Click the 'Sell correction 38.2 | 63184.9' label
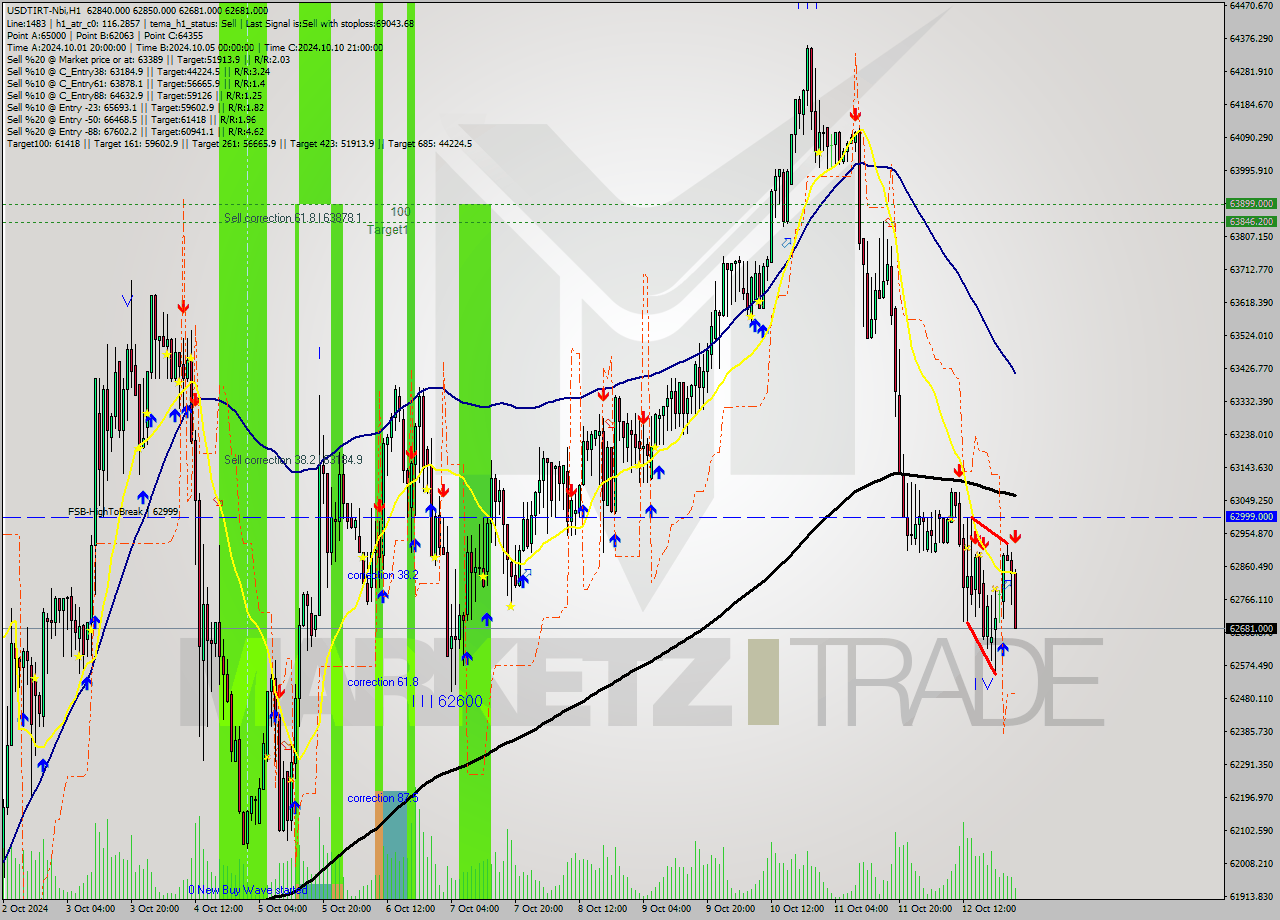Image resolution: width=1280 pixels, height=920 pixels. (x=293, y=460)
